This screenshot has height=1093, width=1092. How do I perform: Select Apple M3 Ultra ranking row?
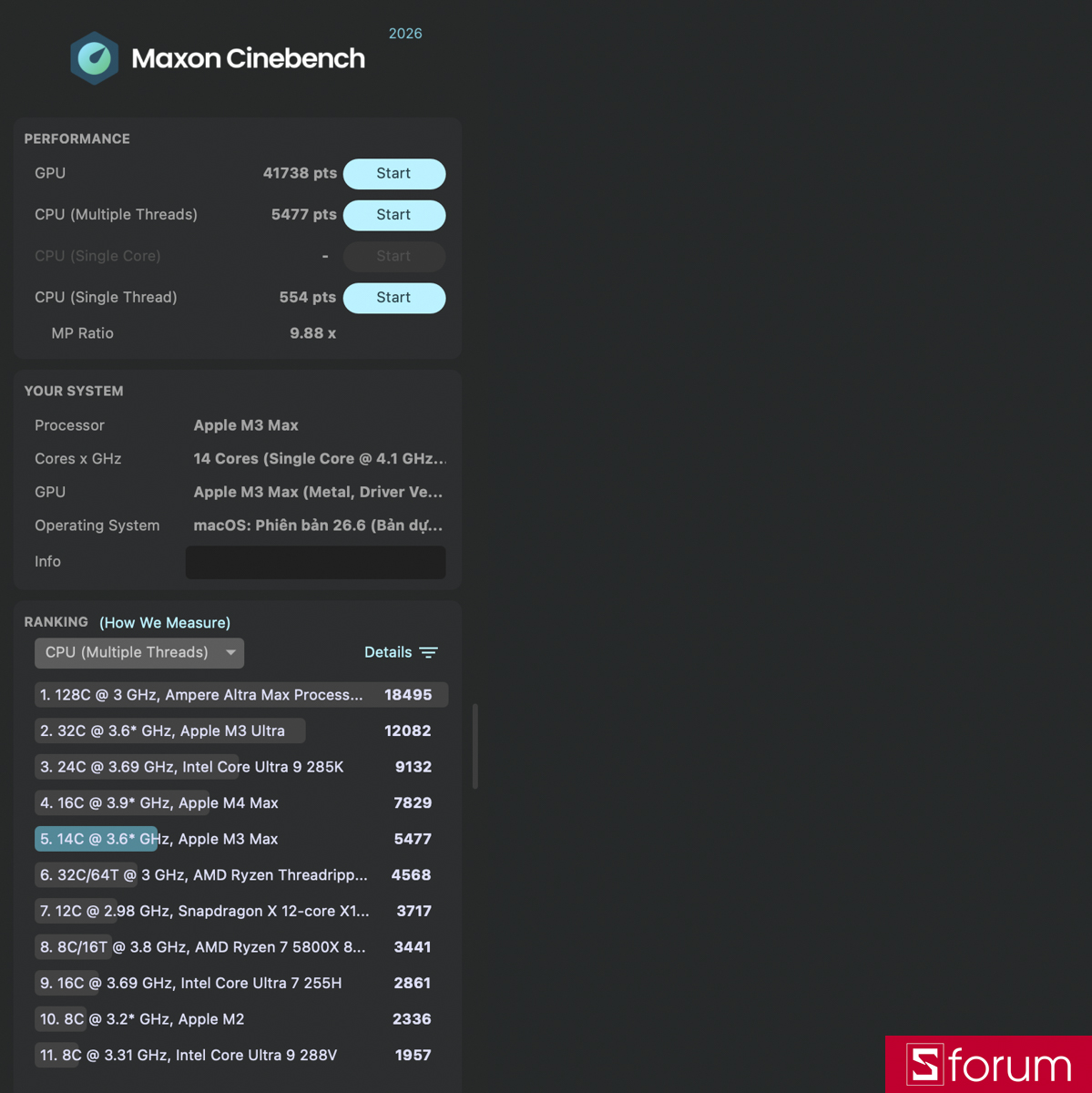click(241, 730)
